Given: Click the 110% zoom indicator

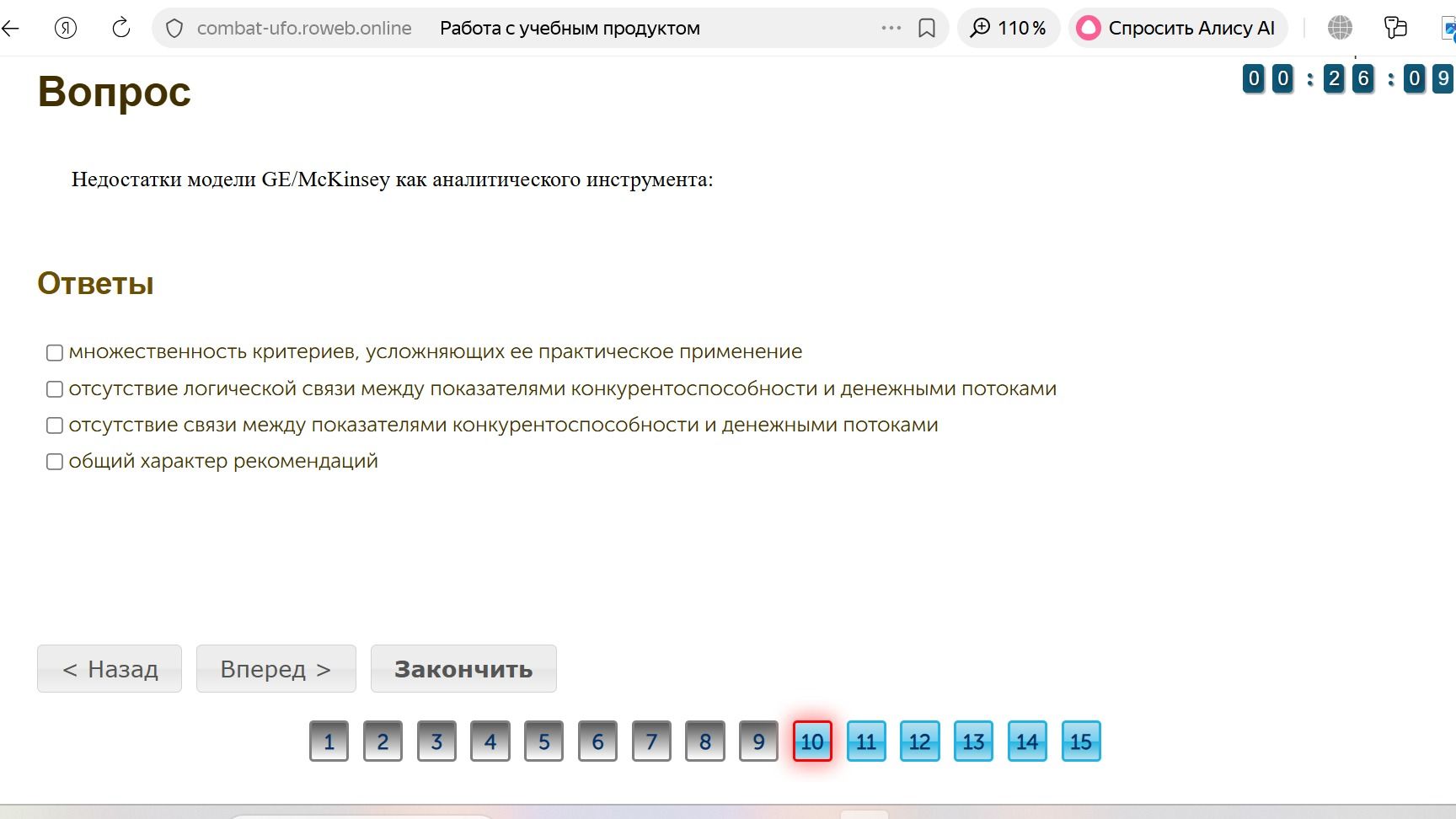Looking at the screenshot, I should [1009, 28].
